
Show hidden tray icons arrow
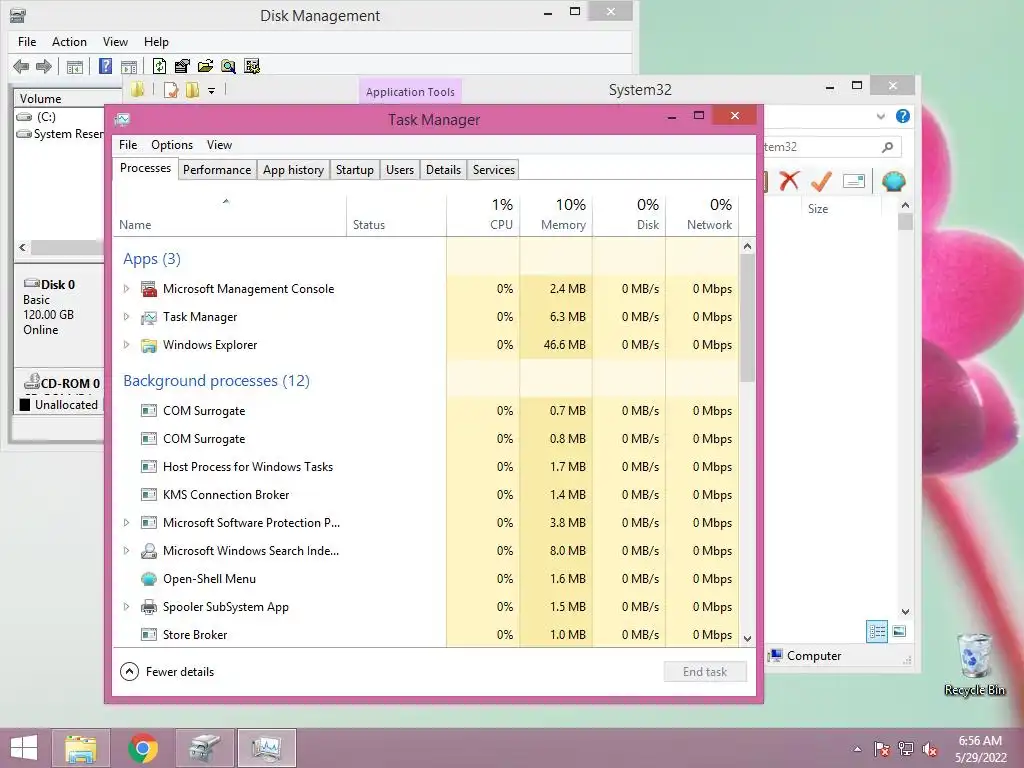[x=857, y=749]
